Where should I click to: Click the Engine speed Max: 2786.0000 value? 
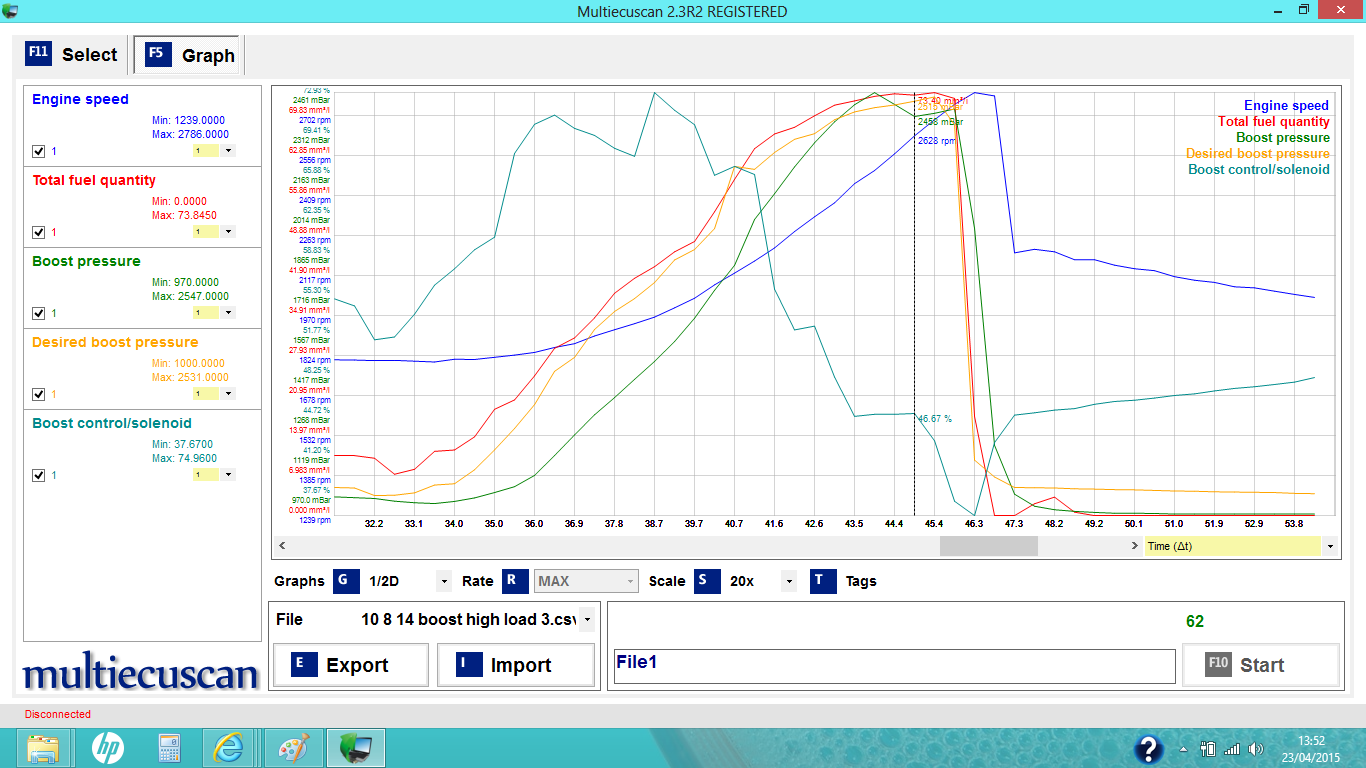[190, 134]
